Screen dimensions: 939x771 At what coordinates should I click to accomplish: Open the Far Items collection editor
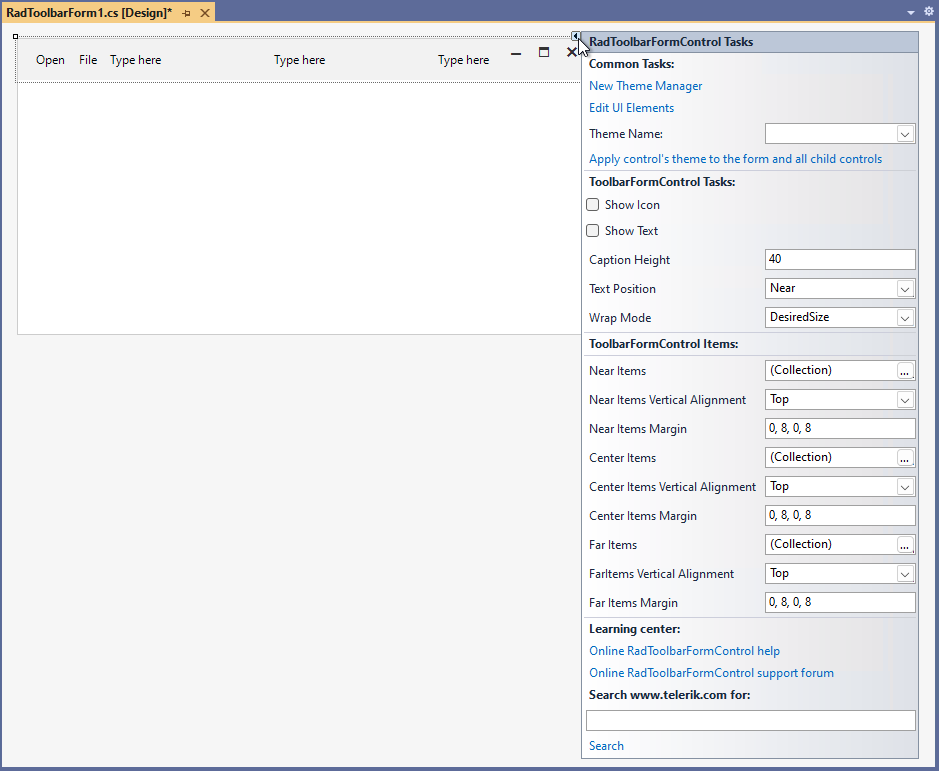coord(905,544)
